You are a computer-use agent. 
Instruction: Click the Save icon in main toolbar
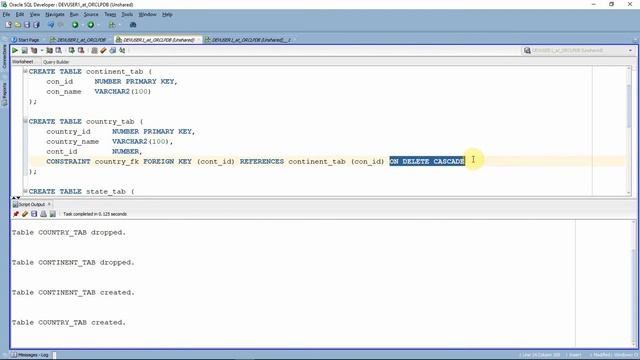[27, 25]
